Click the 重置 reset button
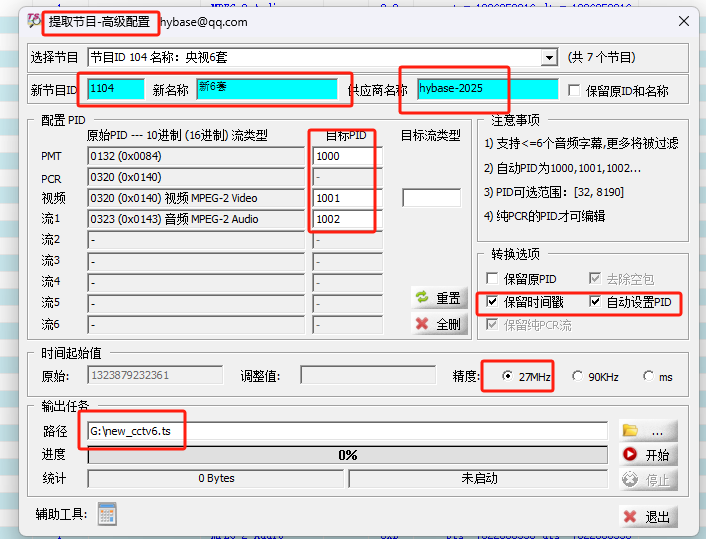Viewport: 706px width, 539px height. point(438,298)
